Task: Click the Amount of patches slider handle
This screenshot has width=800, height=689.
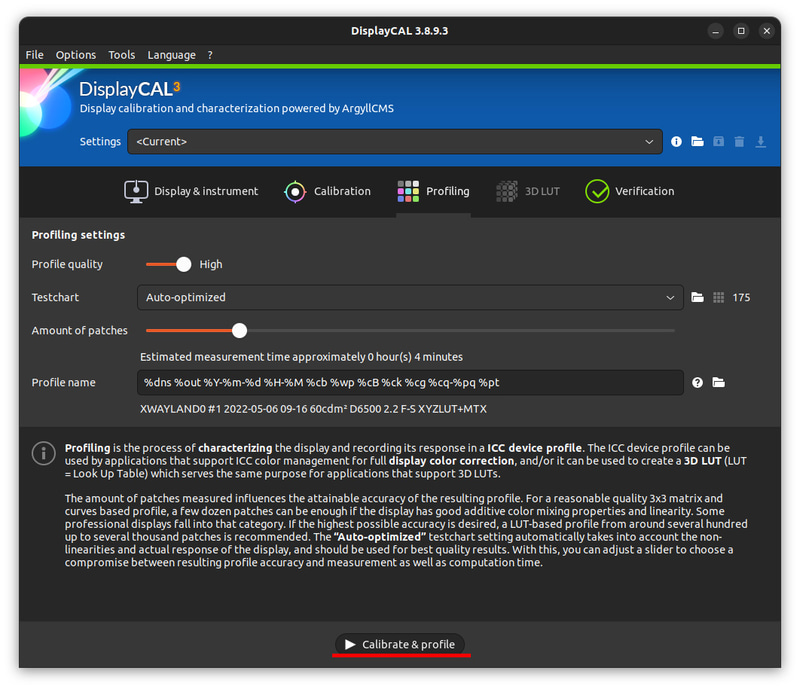Action: 239,330
